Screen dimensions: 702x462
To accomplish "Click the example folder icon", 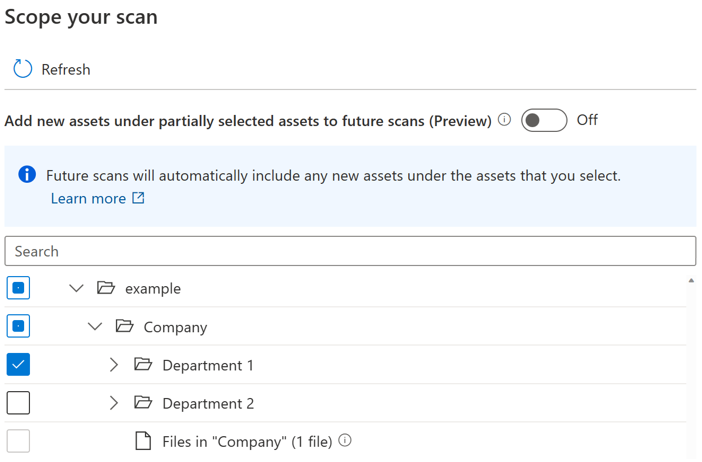I will (106, 288).
